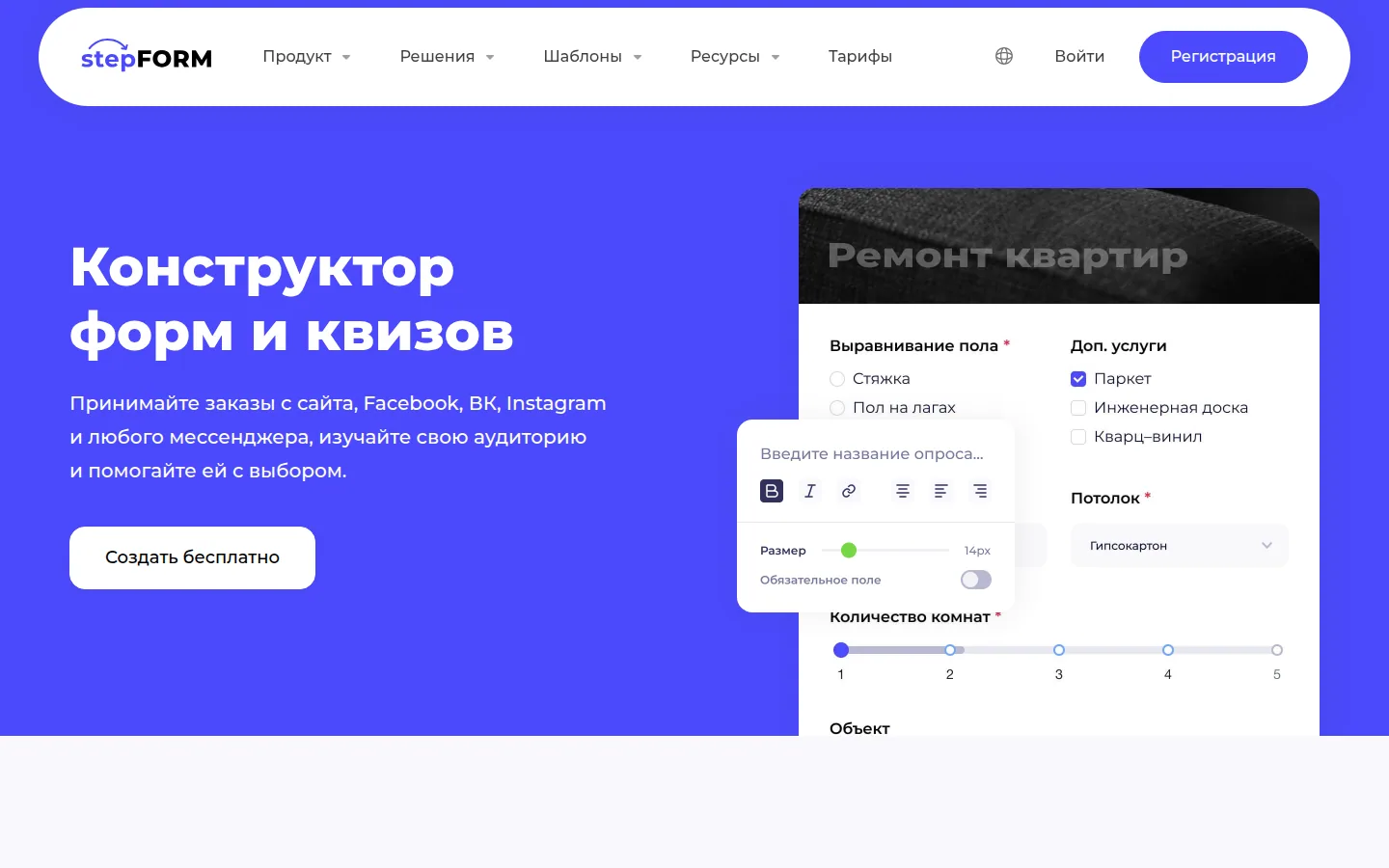This screenshot has height=868, width=1389.
Task: Click the green Размер slider handle
Action: (849, 550)
